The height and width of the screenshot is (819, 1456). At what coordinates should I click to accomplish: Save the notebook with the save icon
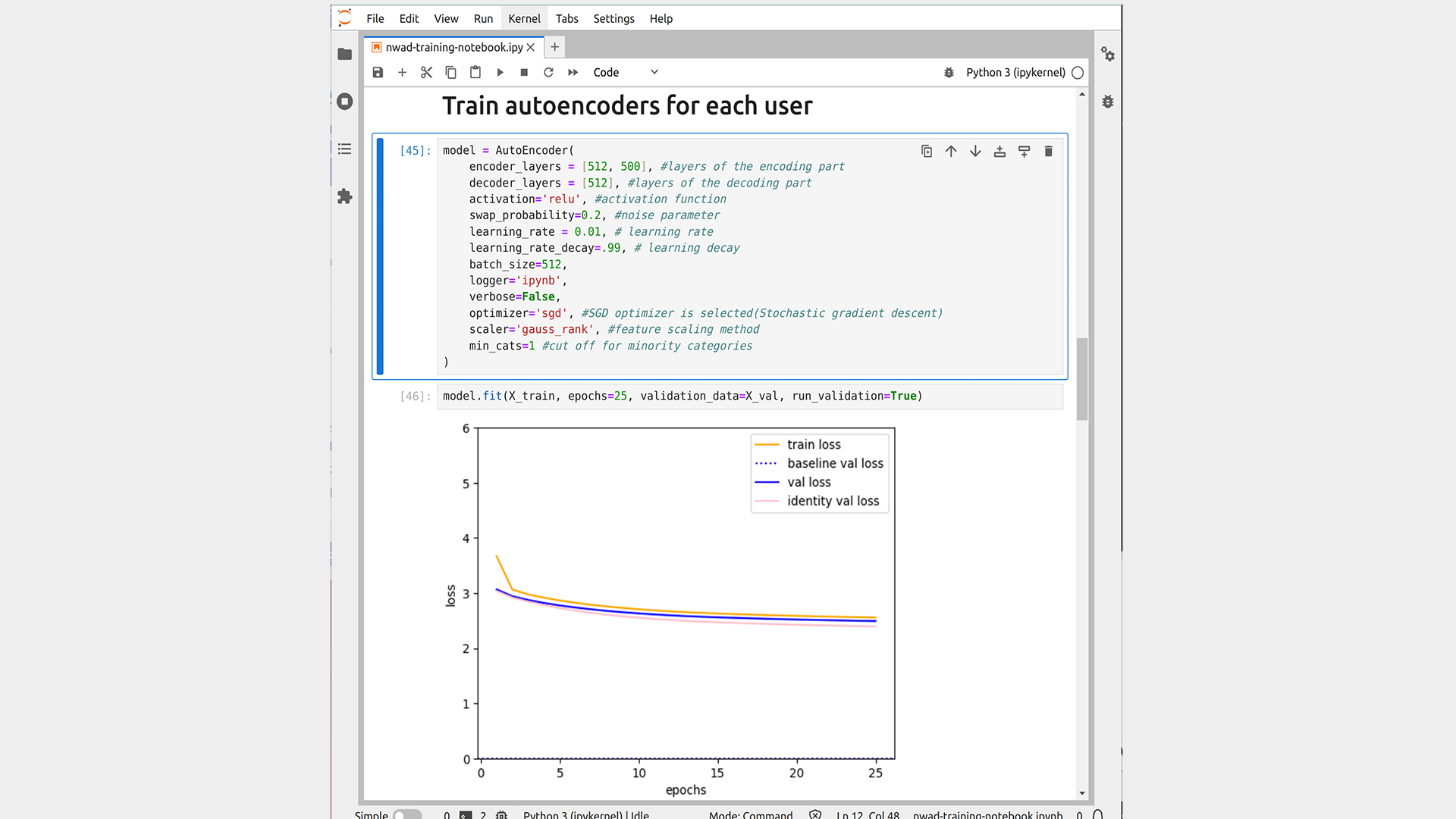coord(378,72)
